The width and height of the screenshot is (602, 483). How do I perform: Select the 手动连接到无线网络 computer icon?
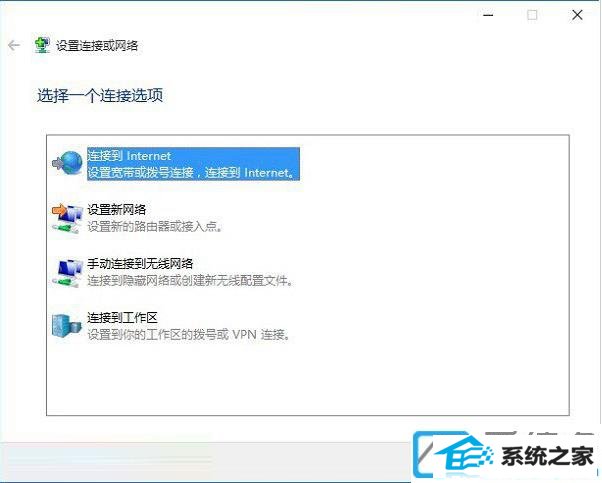pos(67,273)
